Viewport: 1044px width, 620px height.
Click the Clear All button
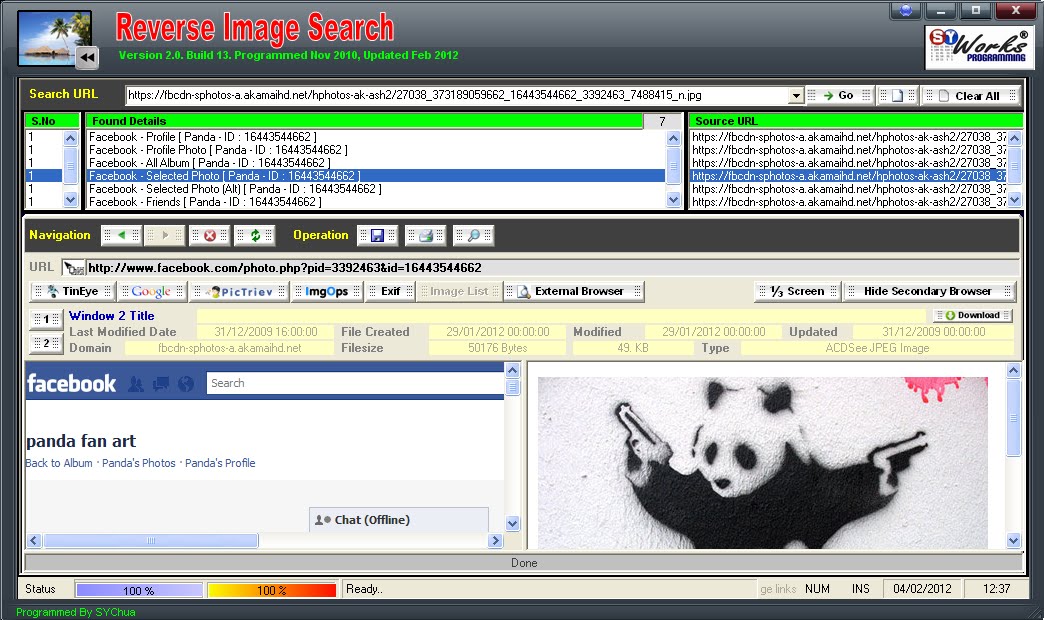971,96
